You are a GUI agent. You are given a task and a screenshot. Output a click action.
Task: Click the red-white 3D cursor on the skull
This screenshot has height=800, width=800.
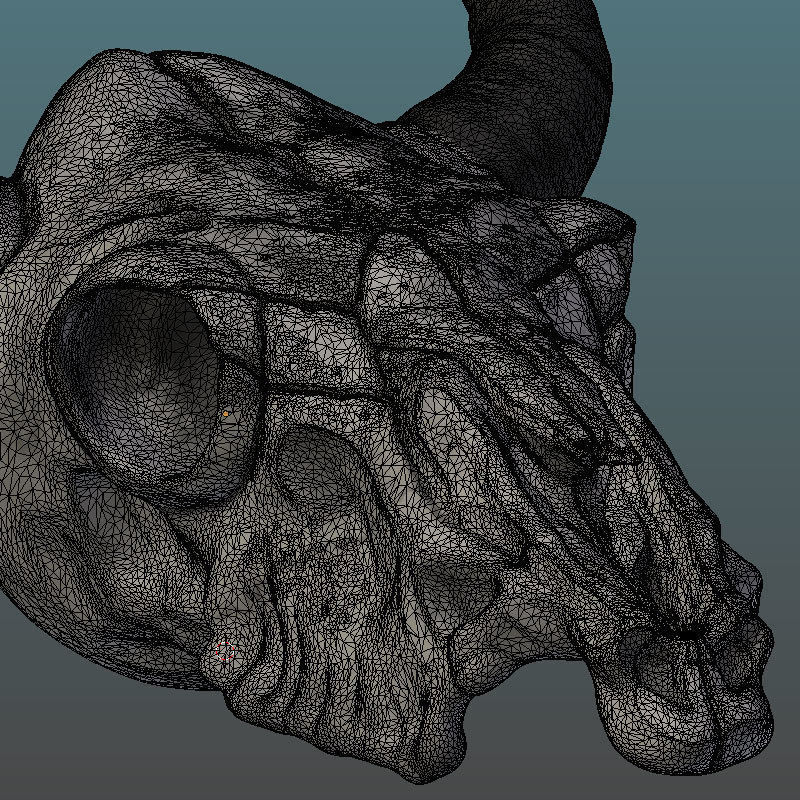224,652
